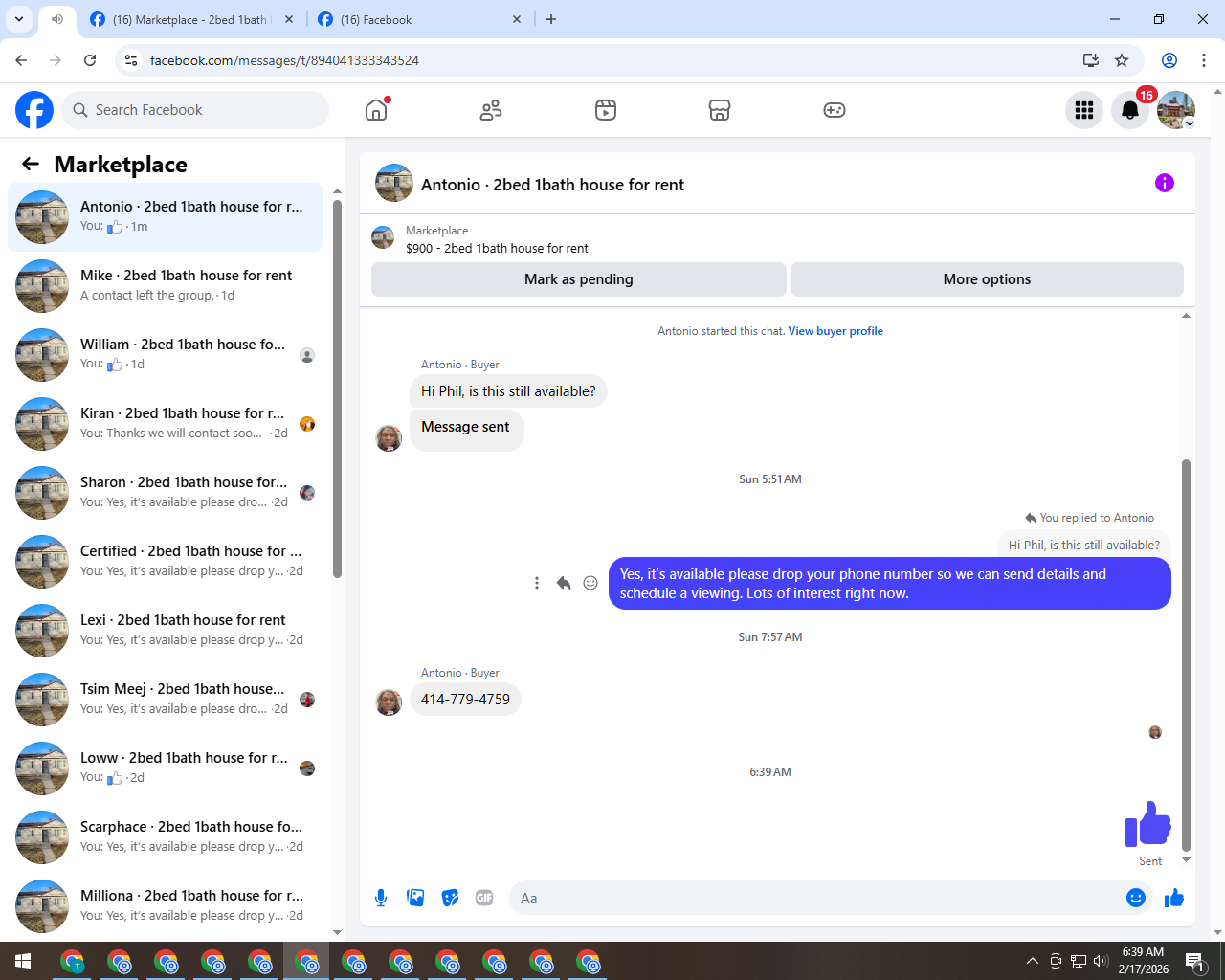The width and height of the screenshot is (1225, 980).
Task: View site information icon in address bar
Action: pos(132,60)
